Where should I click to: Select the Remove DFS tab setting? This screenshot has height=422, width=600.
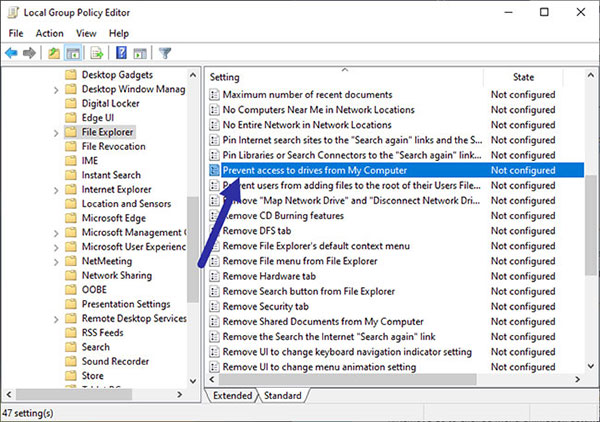257,231
